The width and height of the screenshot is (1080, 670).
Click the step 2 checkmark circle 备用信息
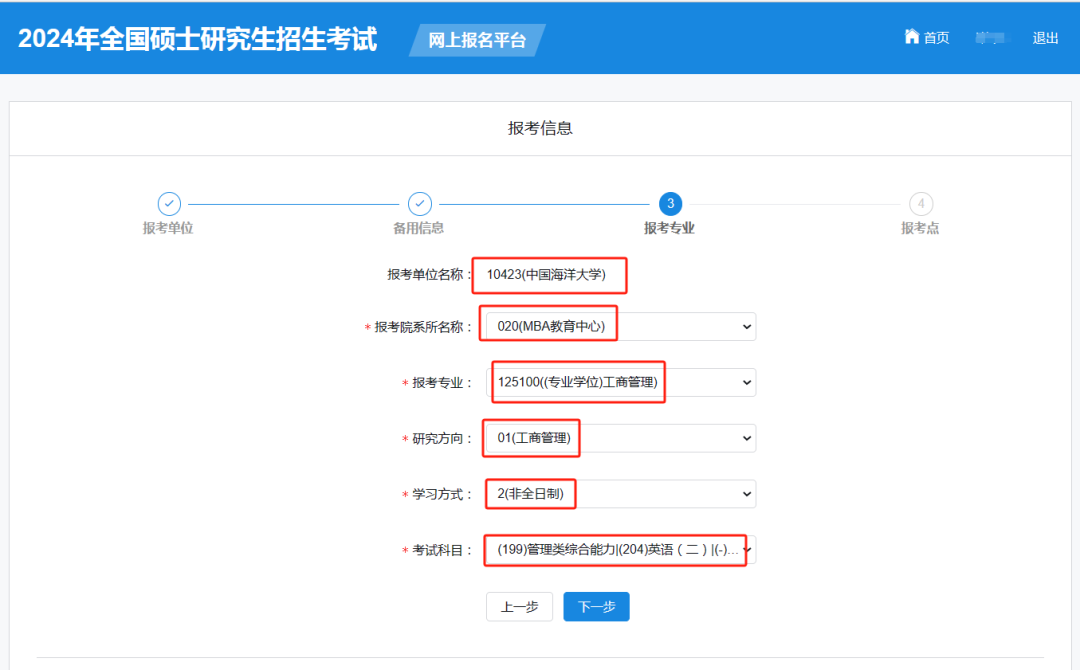(x=419, y=204)
